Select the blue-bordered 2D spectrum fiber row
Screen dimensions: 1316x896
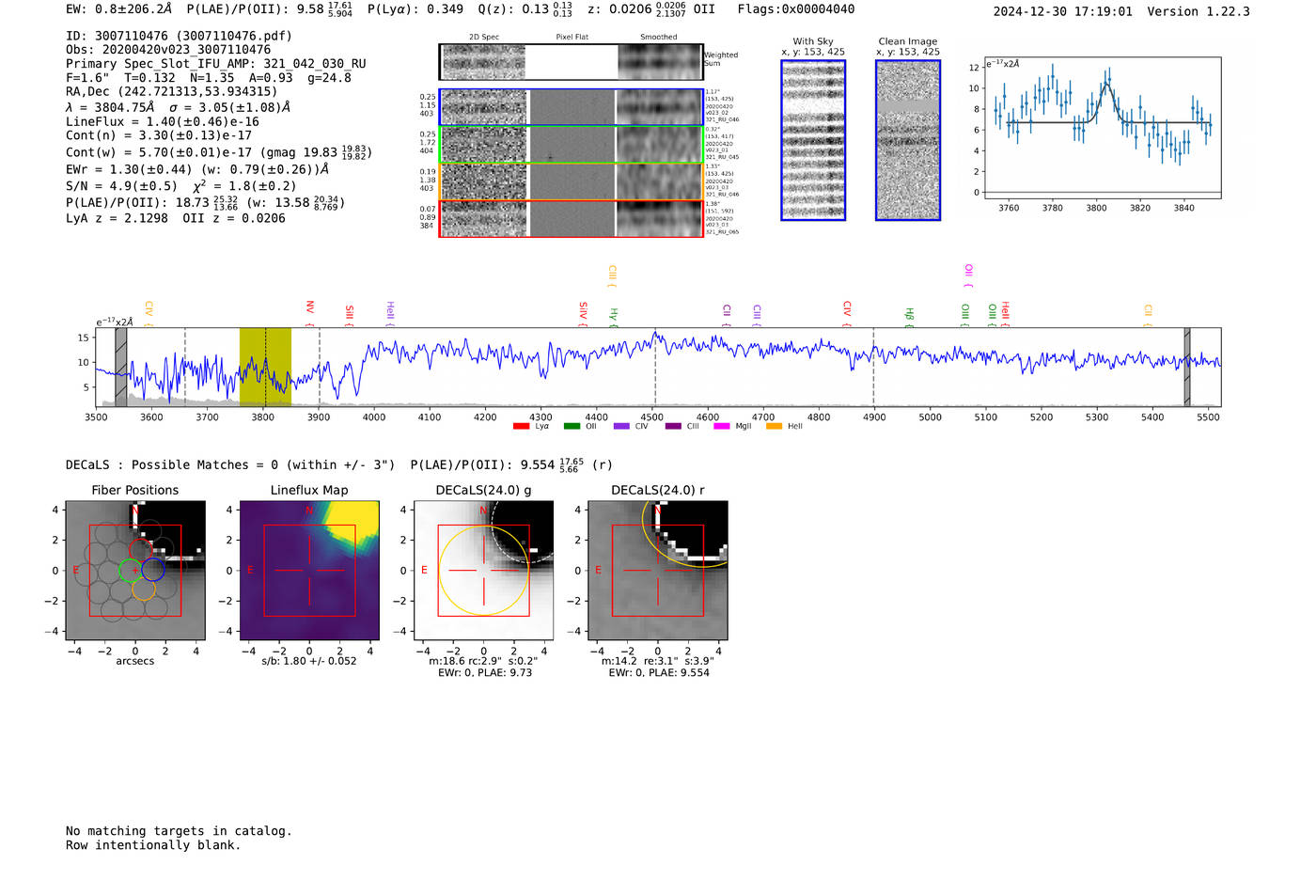pos(571,107)
